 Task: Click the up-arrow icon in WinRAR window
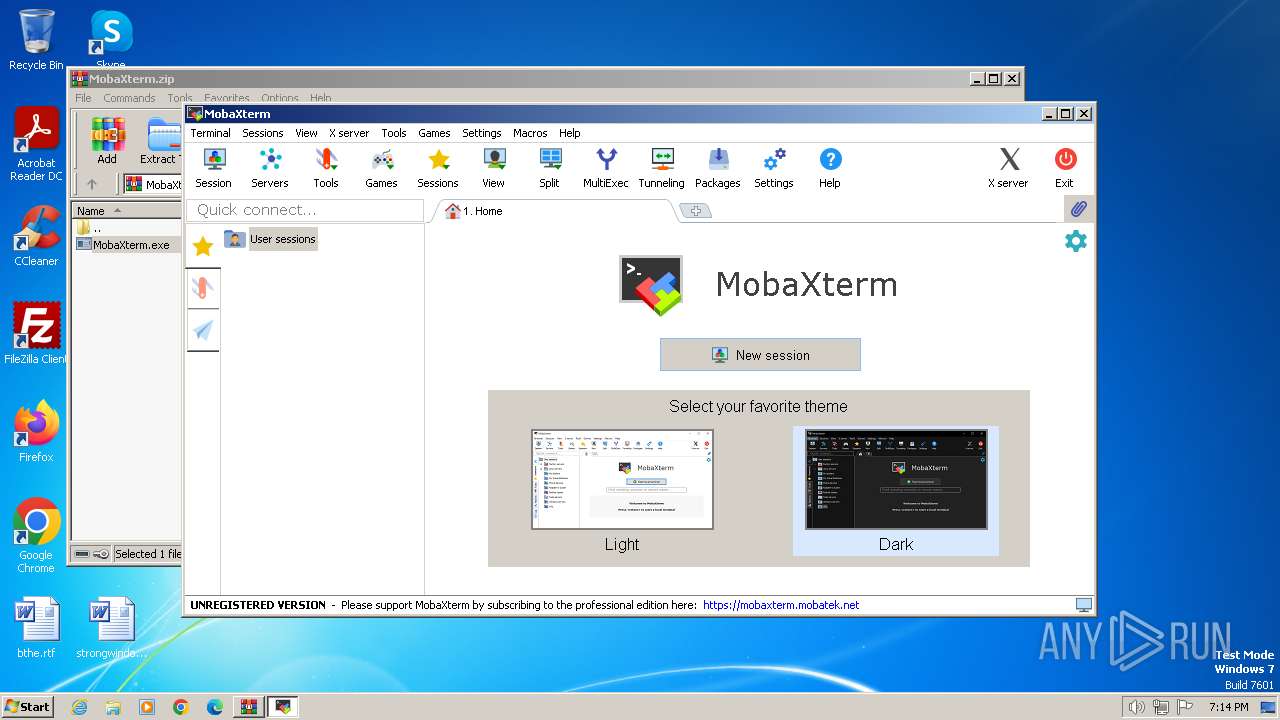(92, 184)
